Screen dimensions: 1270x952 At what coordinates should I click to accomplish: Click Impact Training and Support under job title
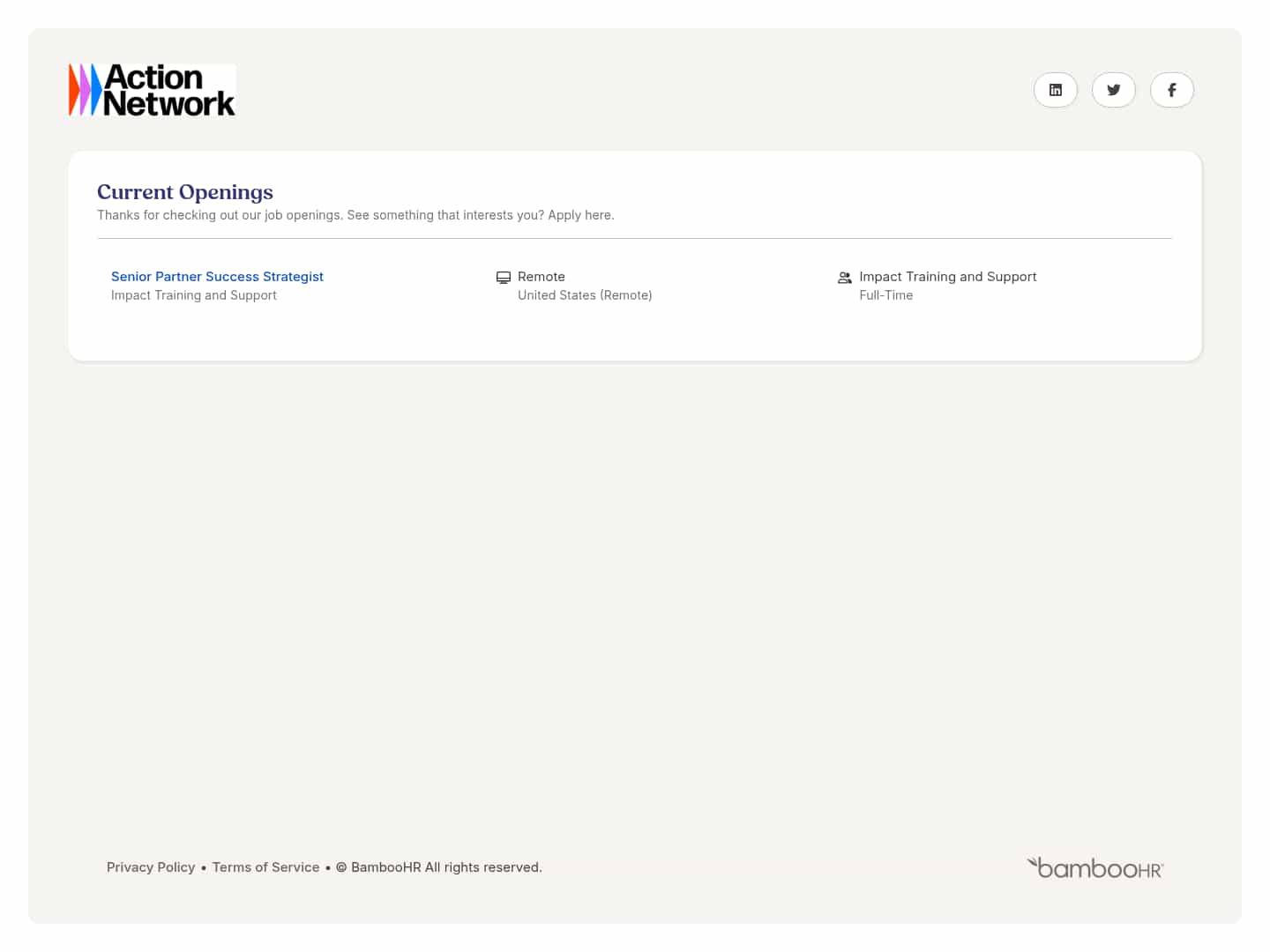click(194, 295)
